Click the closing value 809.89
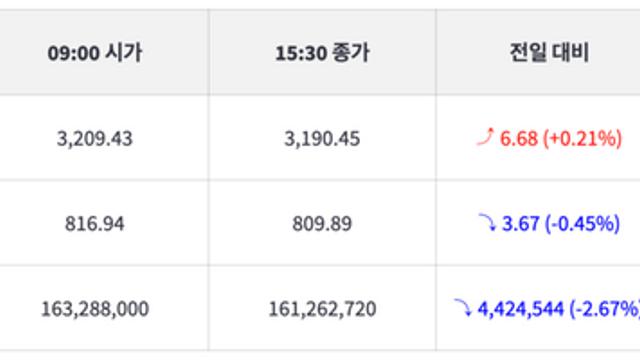Image resolution: width=640 pixels, height=360 pixels. click(322, 224)
